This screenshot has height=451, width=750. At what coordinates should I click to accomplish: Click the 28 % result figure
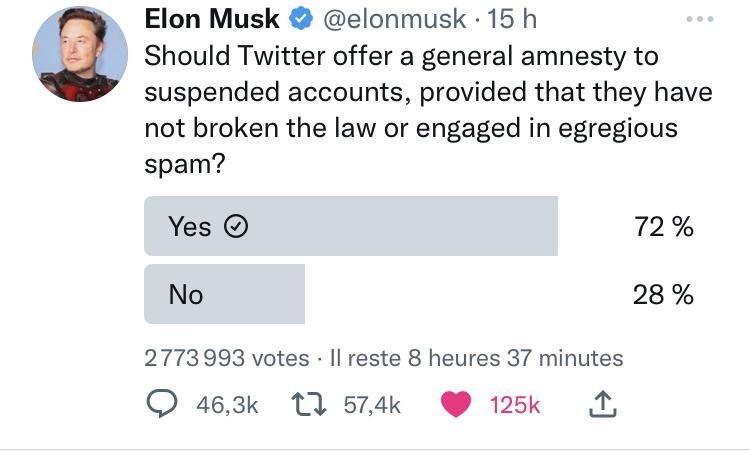pyautogui.click(x=663, y=294)
